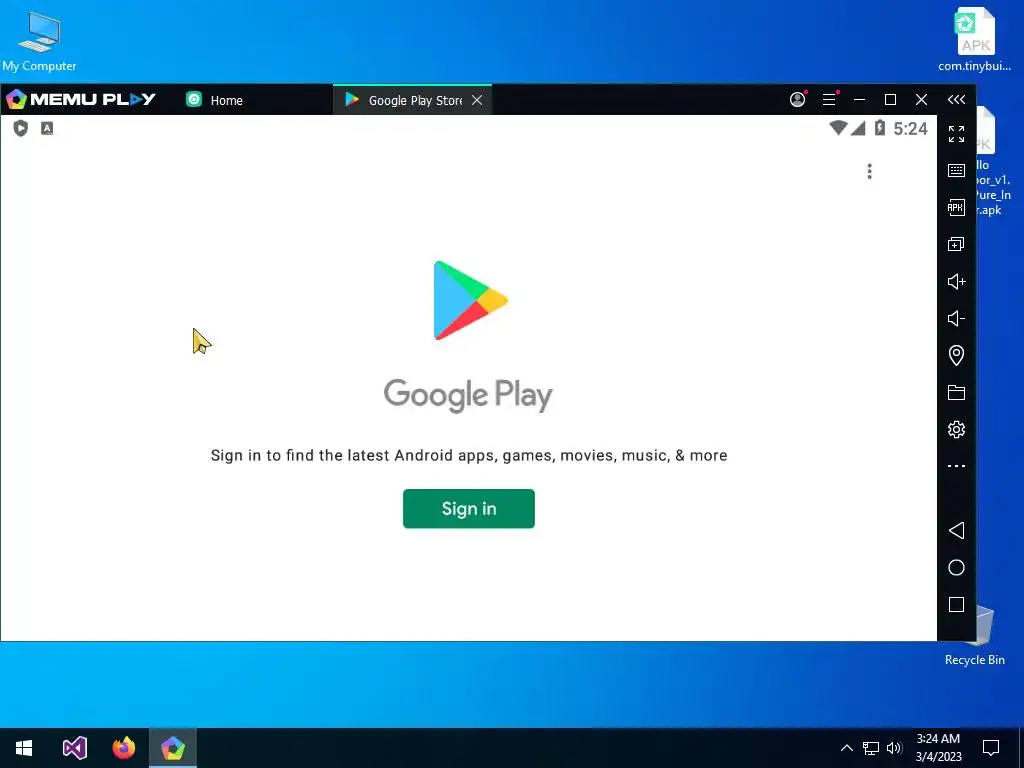Collapse the MEmu sidebar with triple-chevron
1024x768 pixels.
(x=956, y=99)
